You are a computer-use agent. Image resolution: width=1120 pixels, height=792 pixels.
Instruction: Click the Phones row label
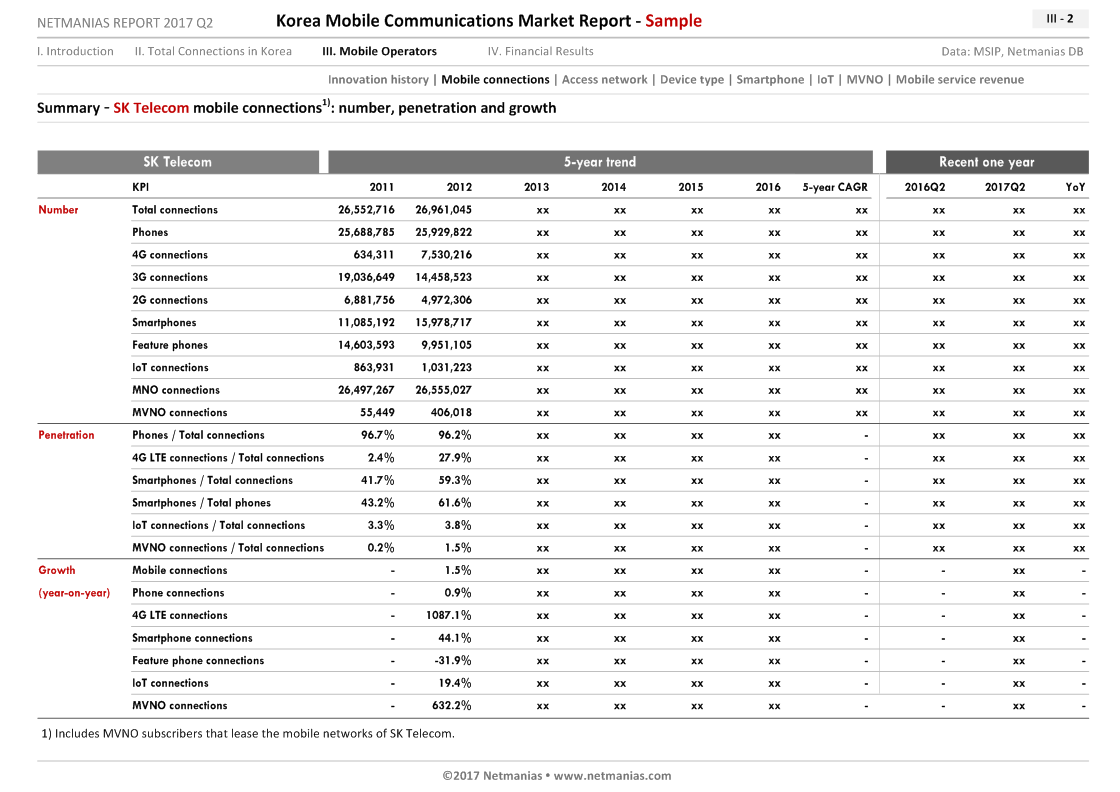point(150,232)
